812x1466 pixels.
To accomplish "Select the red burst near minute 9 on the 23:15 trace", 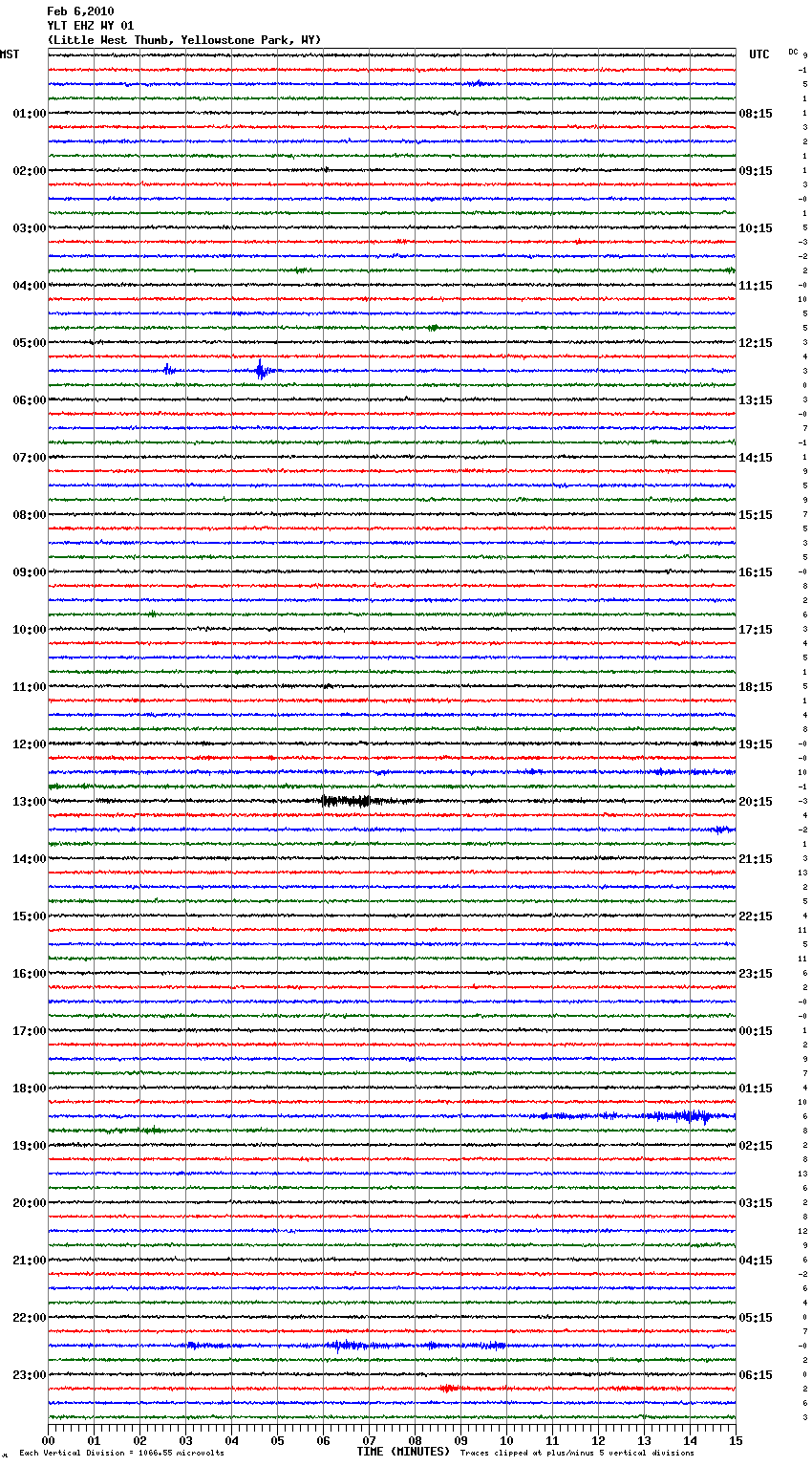I will 449,1388.
